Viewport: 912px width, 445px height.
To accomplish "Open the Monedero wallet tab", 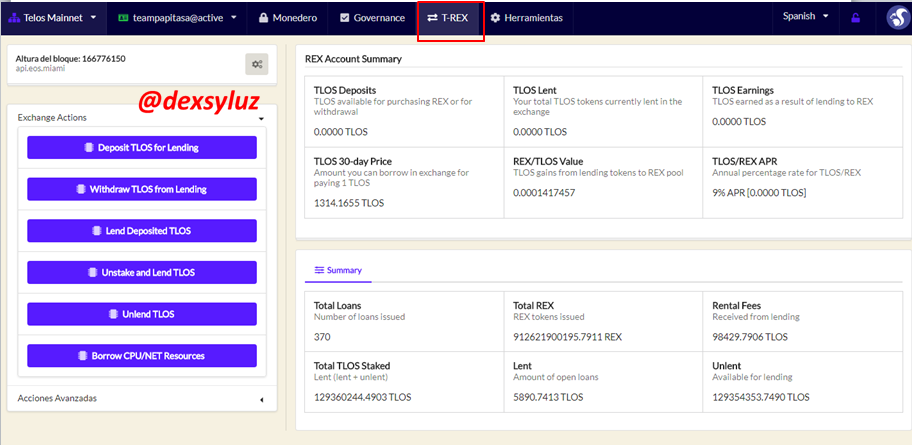I will tap(287, 18).
